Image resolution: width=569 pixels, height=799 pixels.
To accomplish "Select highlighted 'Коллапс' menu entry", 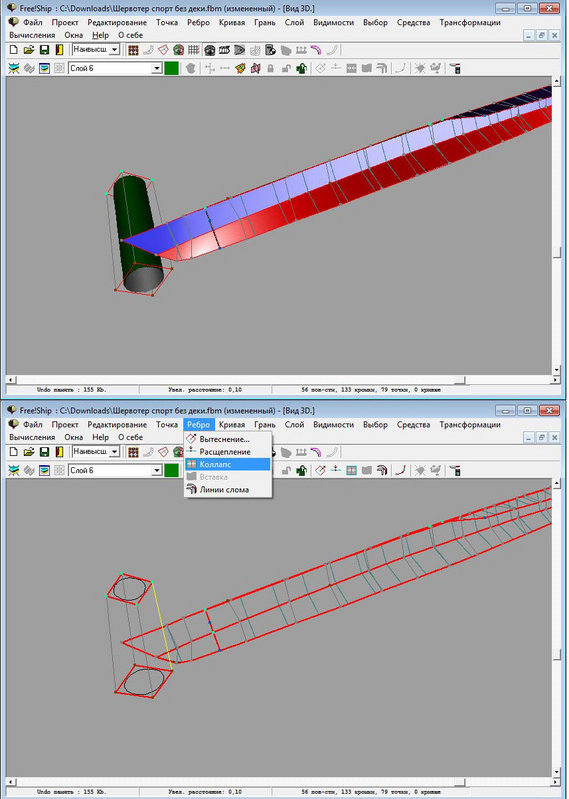I will 228,464.
